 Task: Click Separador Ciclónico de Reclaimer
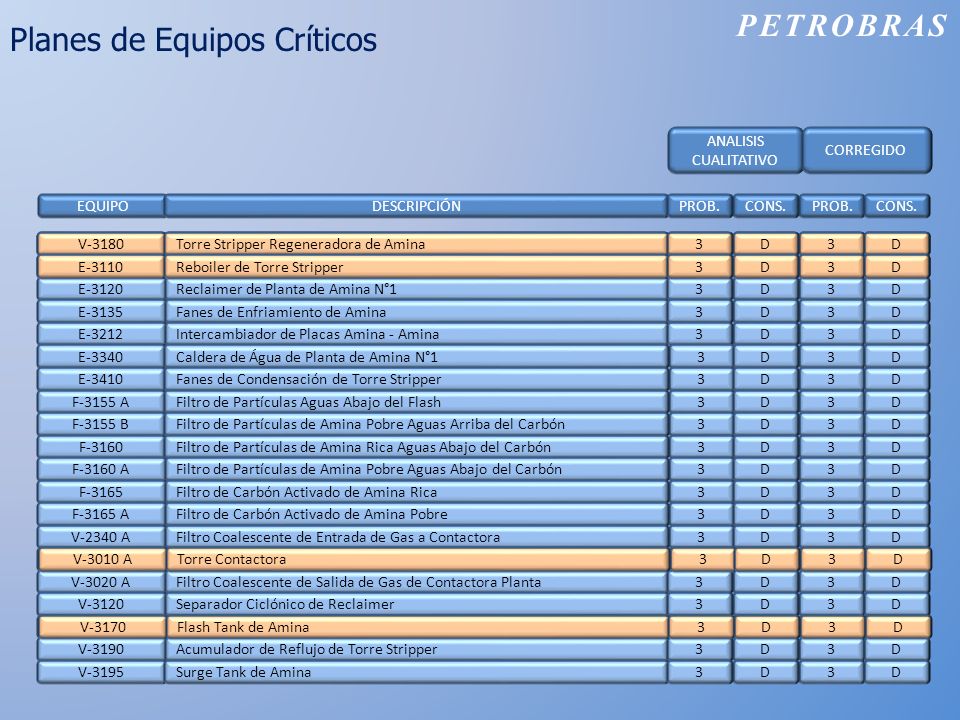point(416,604)
